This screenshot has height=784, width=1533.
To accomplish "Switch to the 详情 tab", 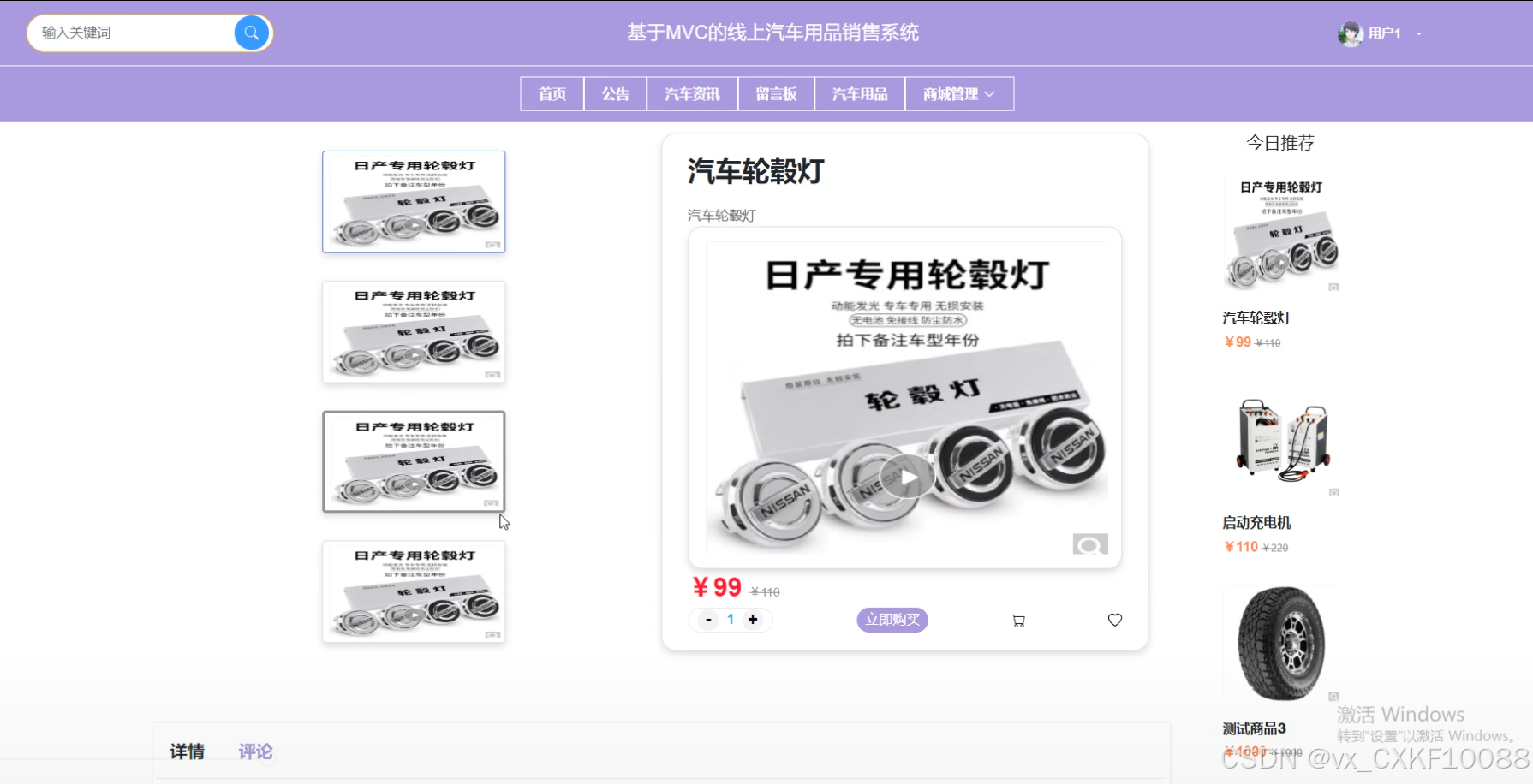I will (188, 751).
